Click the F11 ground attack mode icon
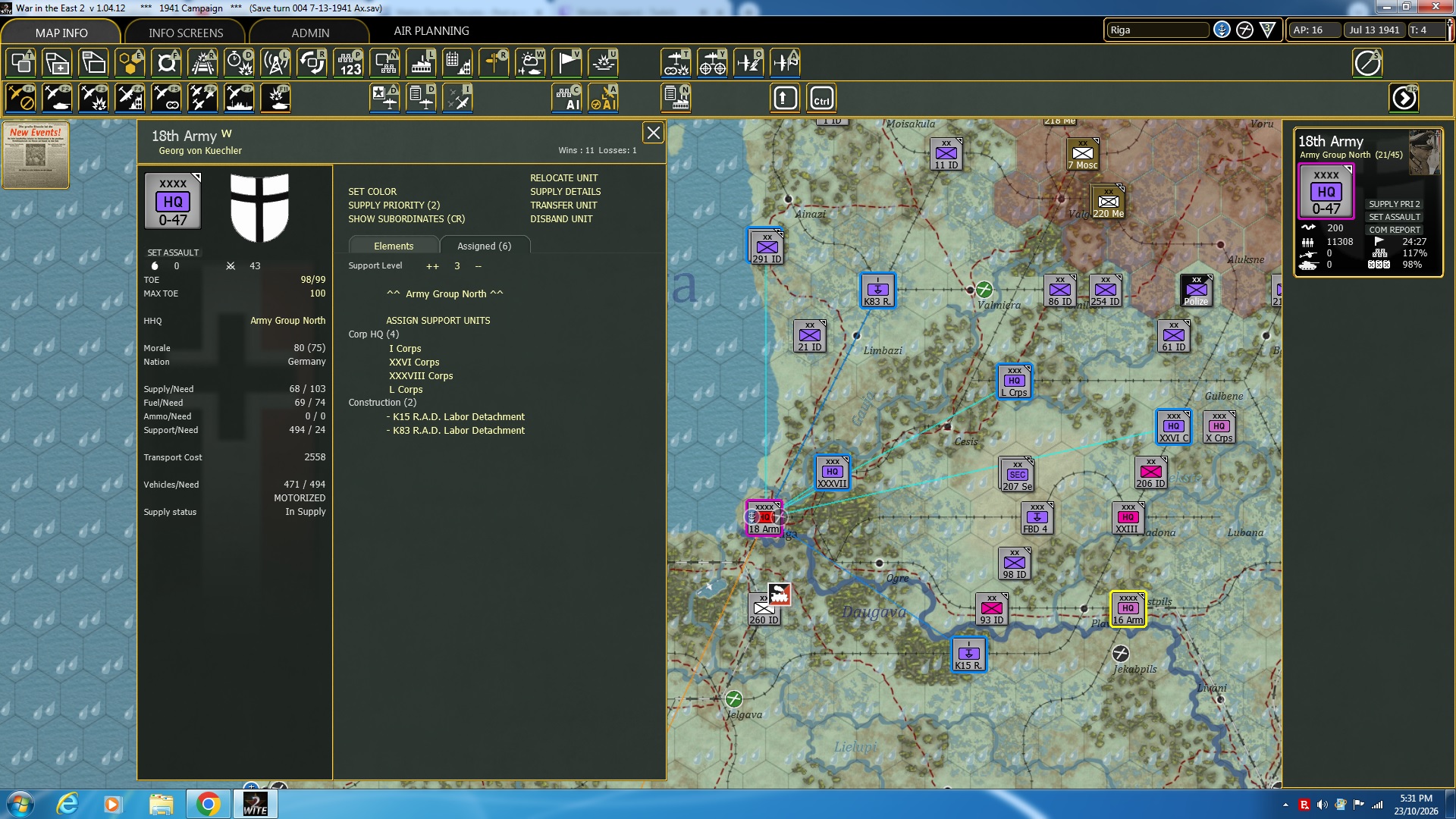This screenshot has height=819, width=1456. click(275, 98)
